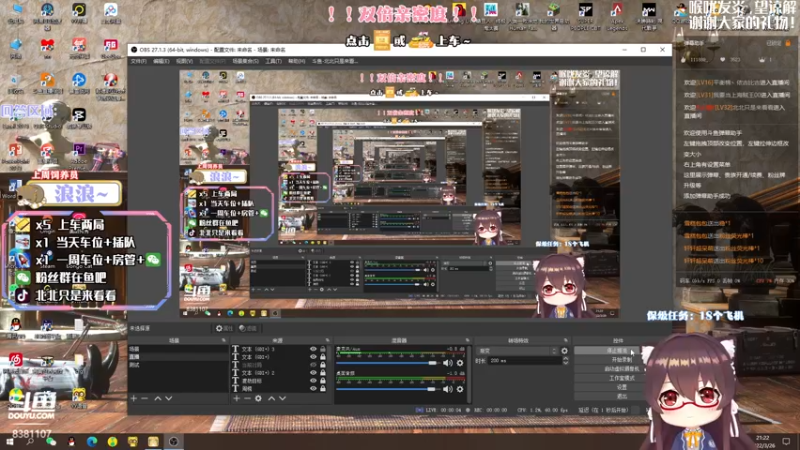Click the OBS preview canvas
This screenshot has width=800, height=450.
click(x=399, y=193)
